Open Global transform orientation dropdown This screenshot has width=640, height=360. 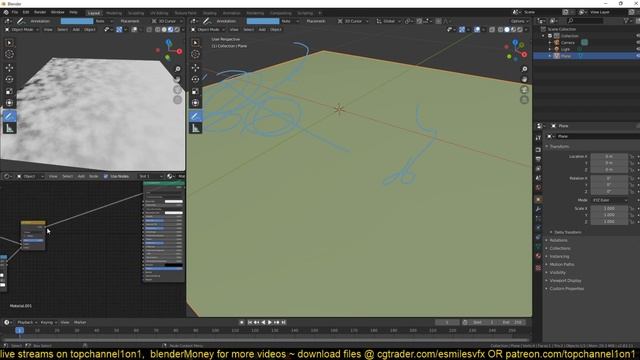pos(388,21)
